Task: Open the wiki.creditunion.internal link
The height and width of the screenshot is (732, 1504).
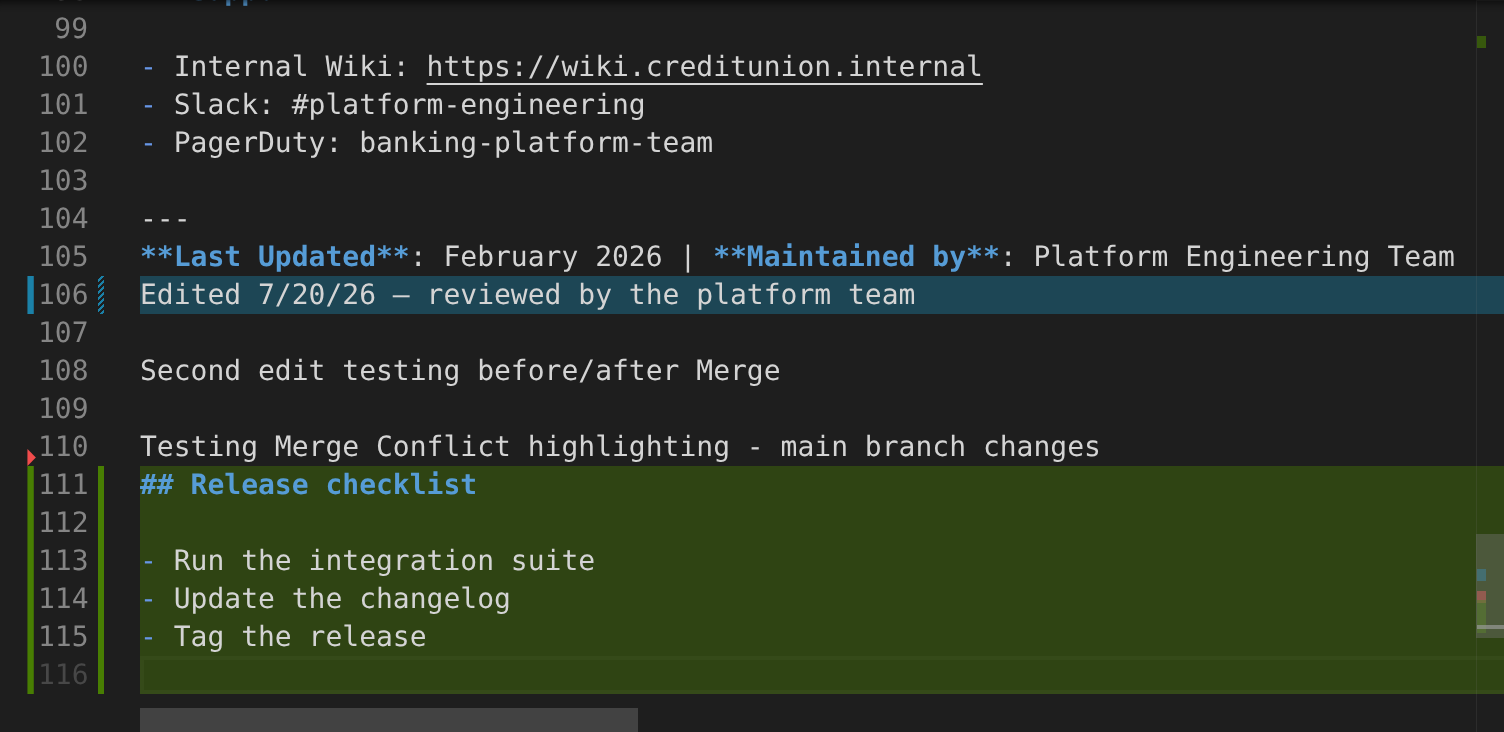Action: 704,67
